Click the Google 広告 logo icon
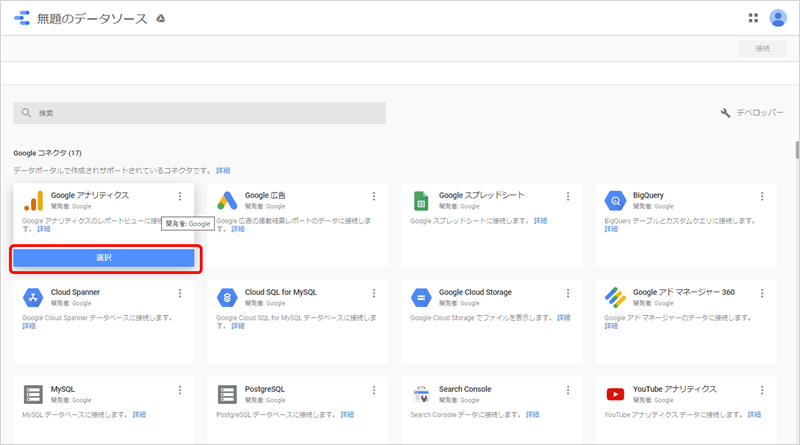Viewport: 800px width, 445px height. (x=227, y=201)
